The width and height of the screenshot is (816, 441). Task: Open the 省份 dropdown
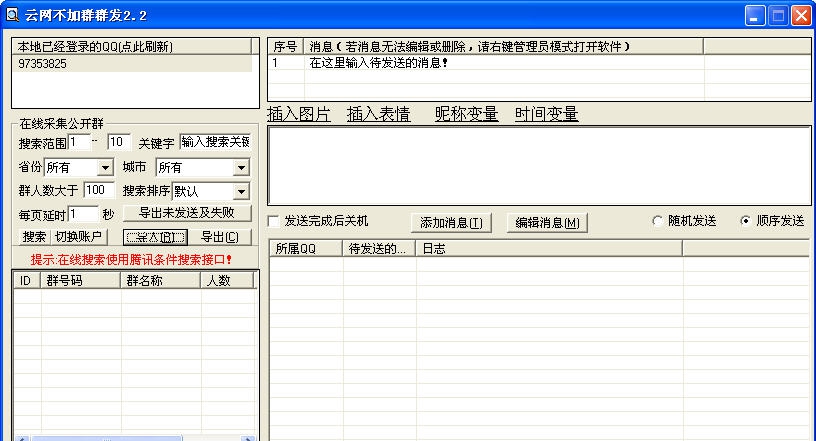coord(105,168)
